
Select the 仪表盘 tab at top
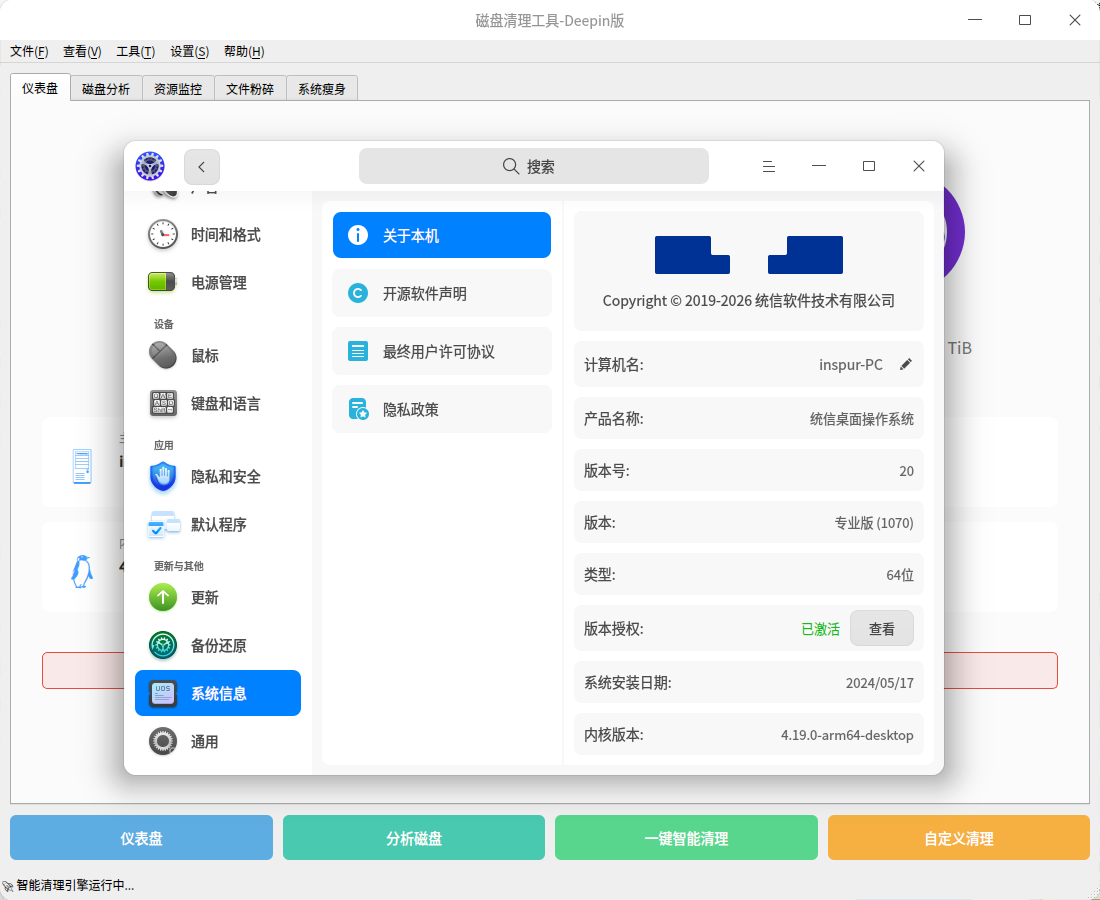pyautogui.click(x=40, y=88)
